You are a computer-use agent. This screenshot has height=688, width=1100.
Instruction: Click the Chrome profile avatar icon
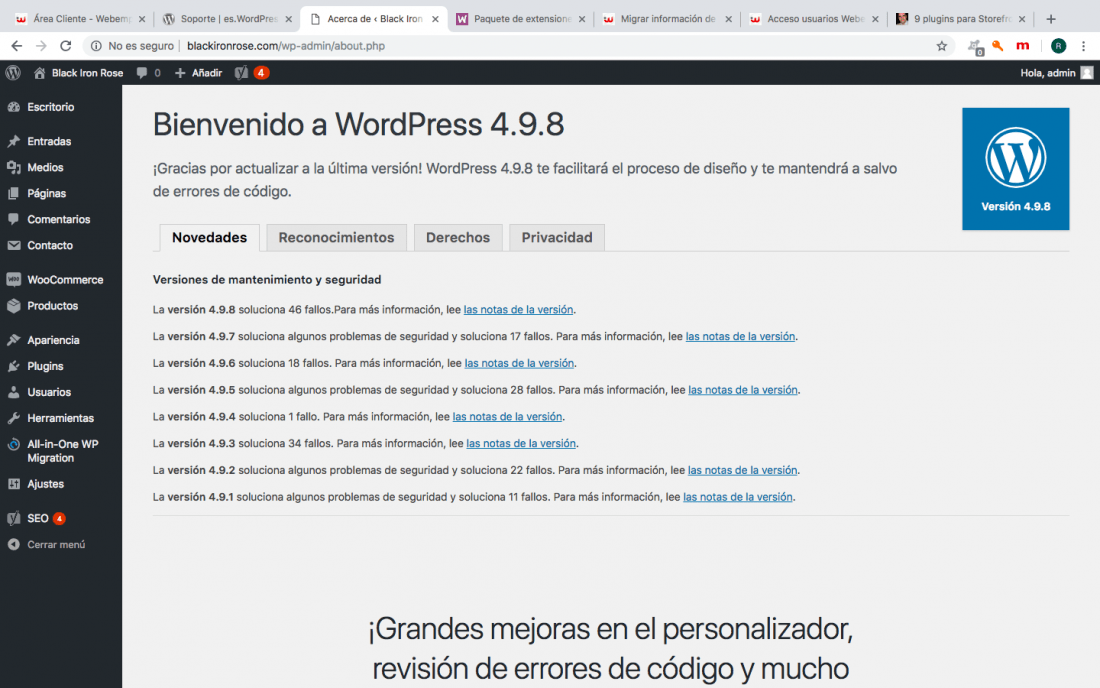click(1059, 46)
